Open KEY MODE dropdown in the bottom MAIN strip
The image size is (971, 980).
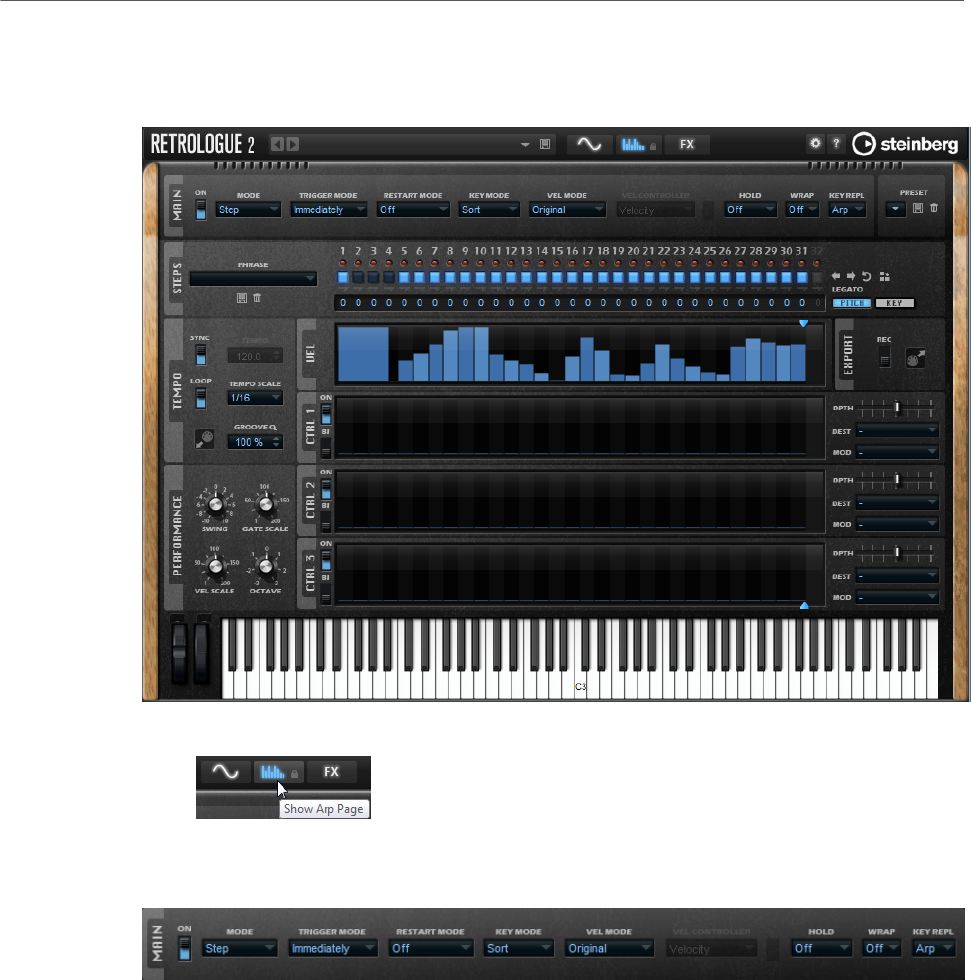(x=519, y=948)
